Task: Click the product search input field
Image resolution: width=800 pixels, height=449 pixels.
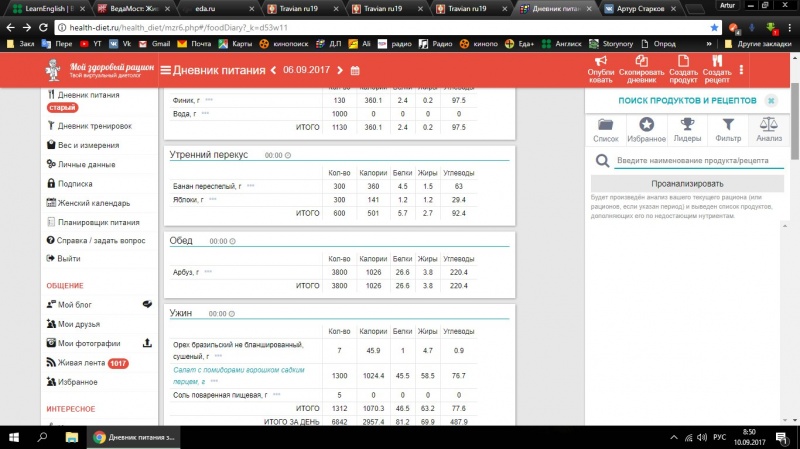Action: pos(690,161)
